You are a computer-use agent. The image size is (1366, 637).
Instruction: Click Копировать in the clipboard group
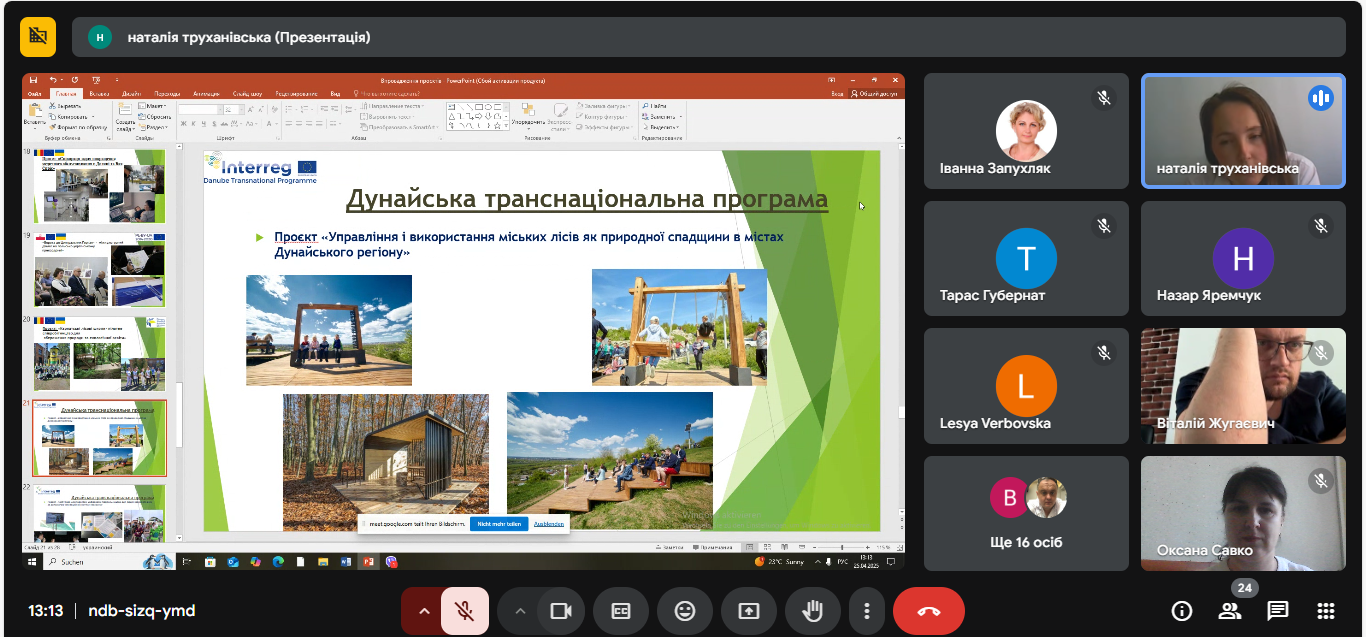tap(72, 116)
